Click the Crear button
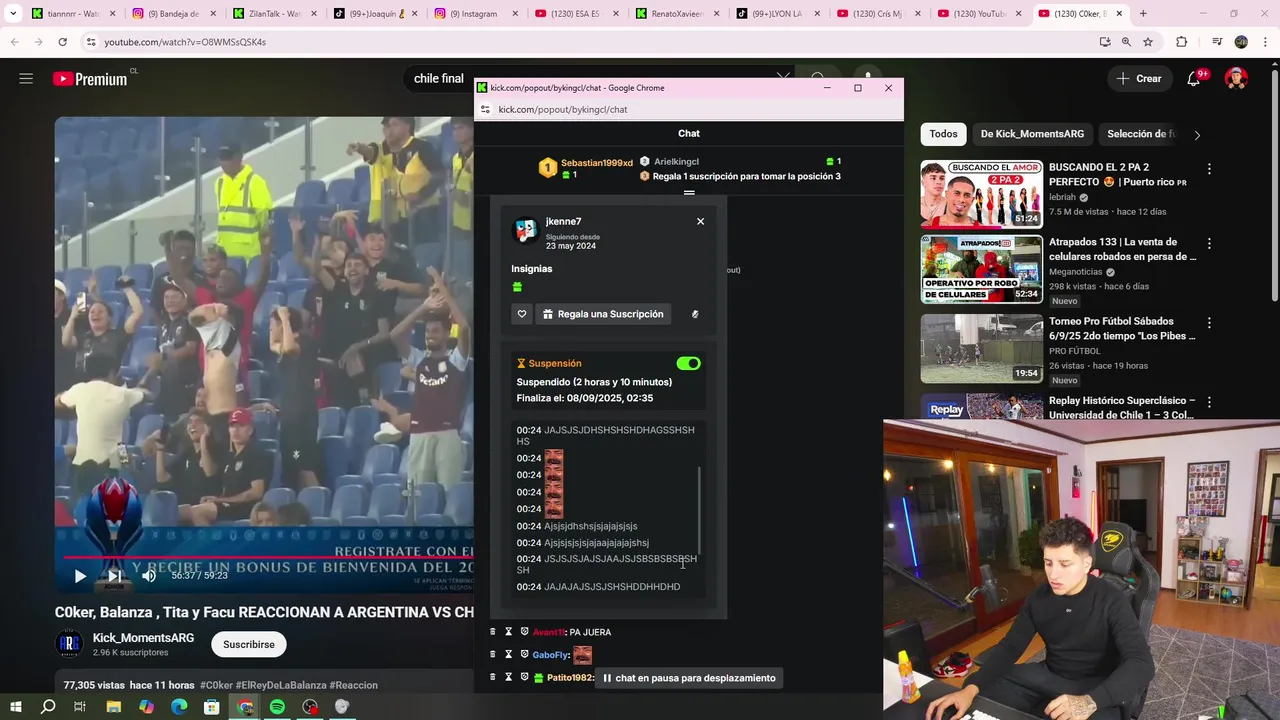Image resolution: width=1280 pixels, height=720 pixels. [1139, 79]
